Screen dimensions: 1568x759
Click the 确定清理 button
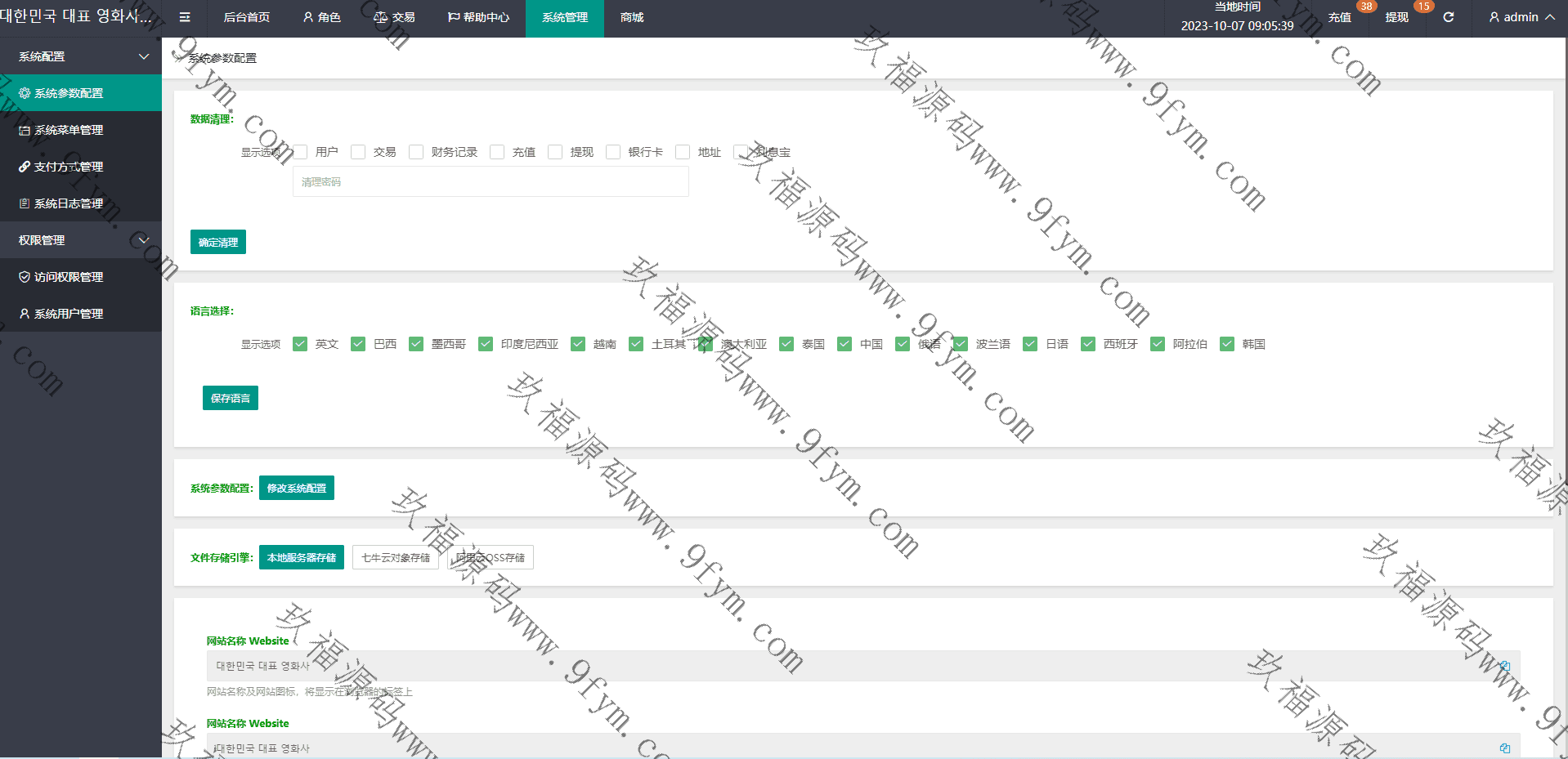click(x=218, y=242)
